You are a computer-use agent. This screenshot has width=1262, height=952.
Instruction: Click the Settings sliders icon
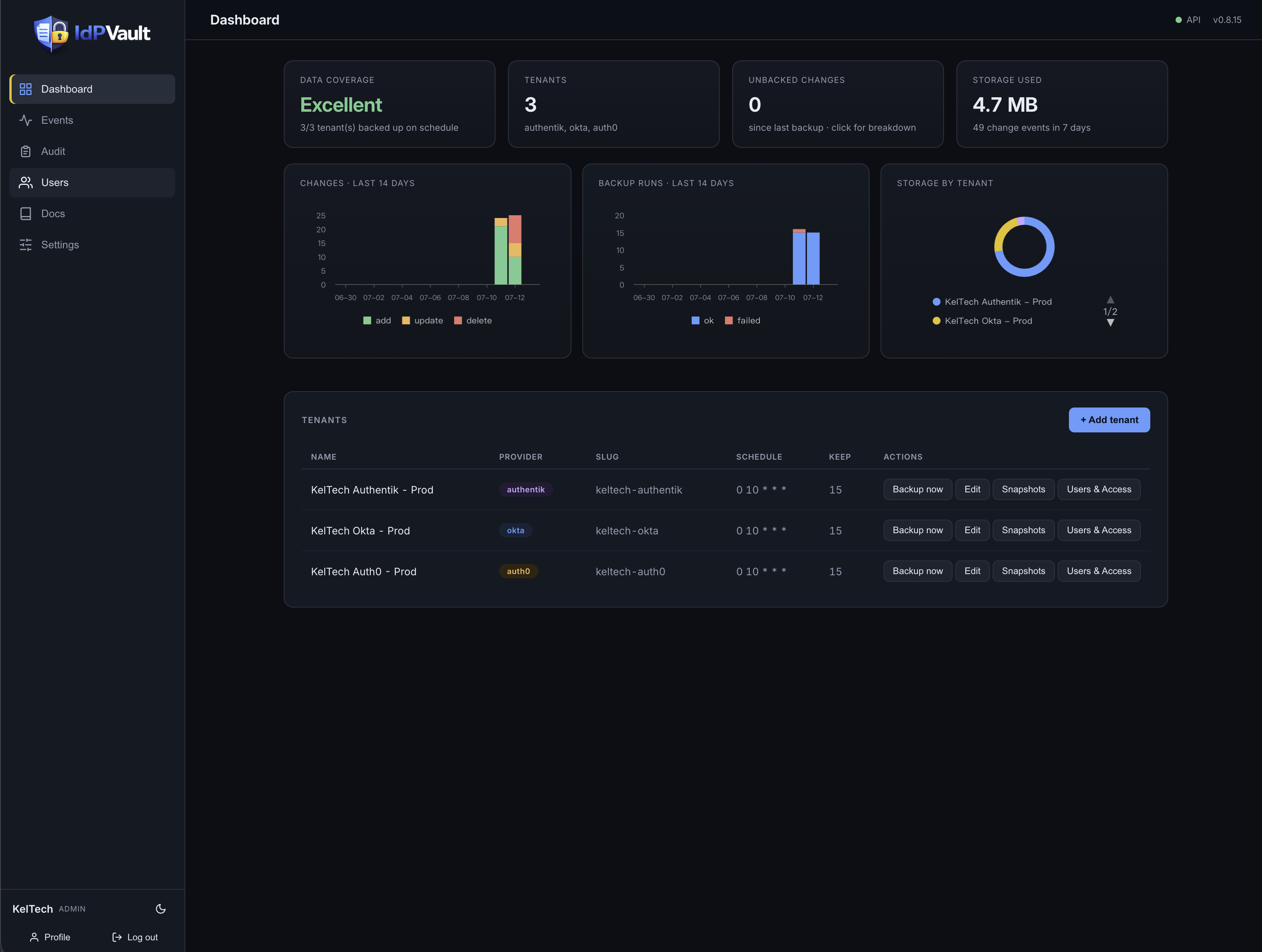26,245
